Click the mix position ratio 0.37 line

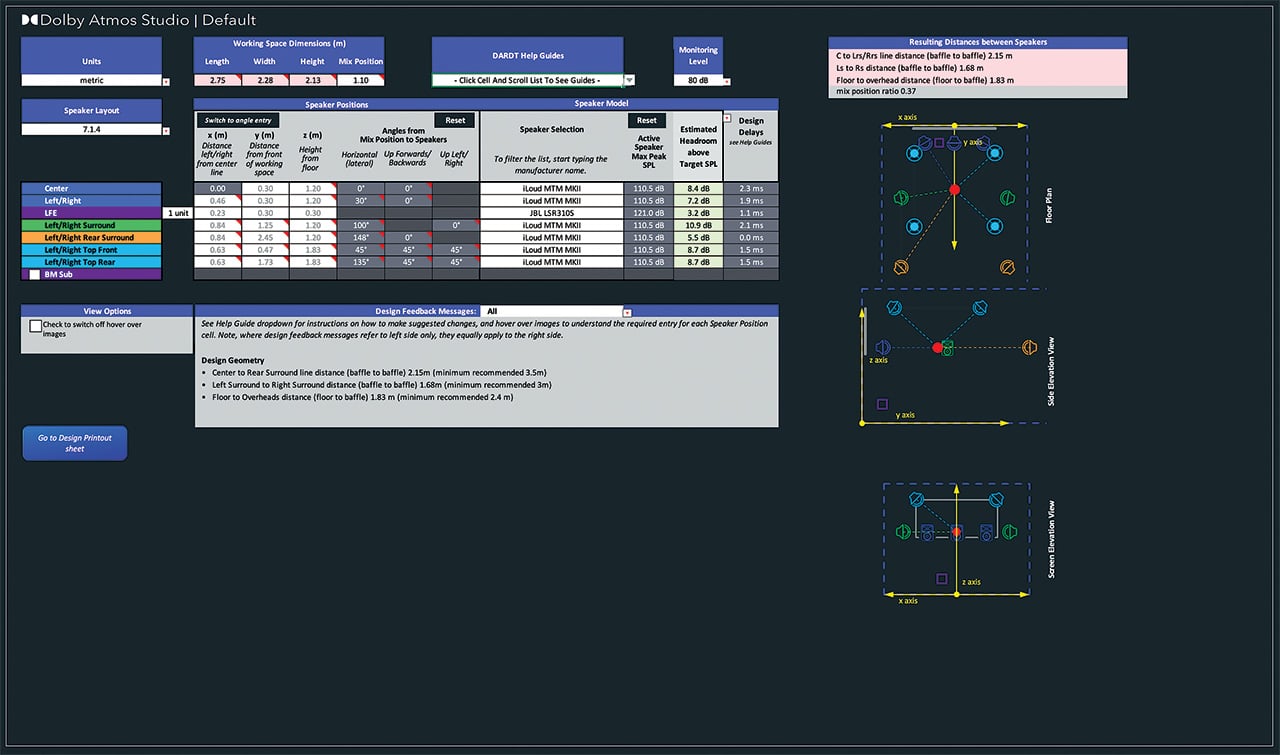[x=978, y=92]
